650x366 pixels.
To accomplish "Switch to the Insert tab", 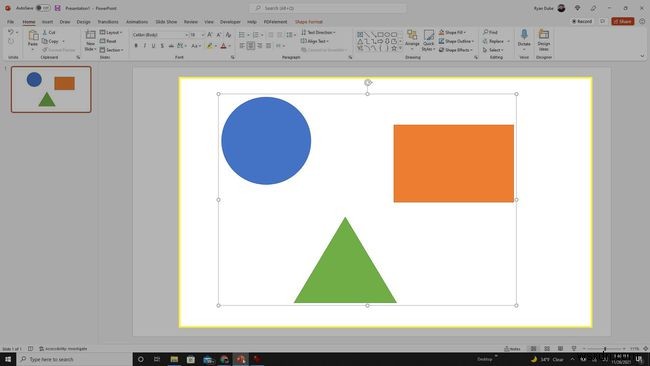I will pos(47,22).
